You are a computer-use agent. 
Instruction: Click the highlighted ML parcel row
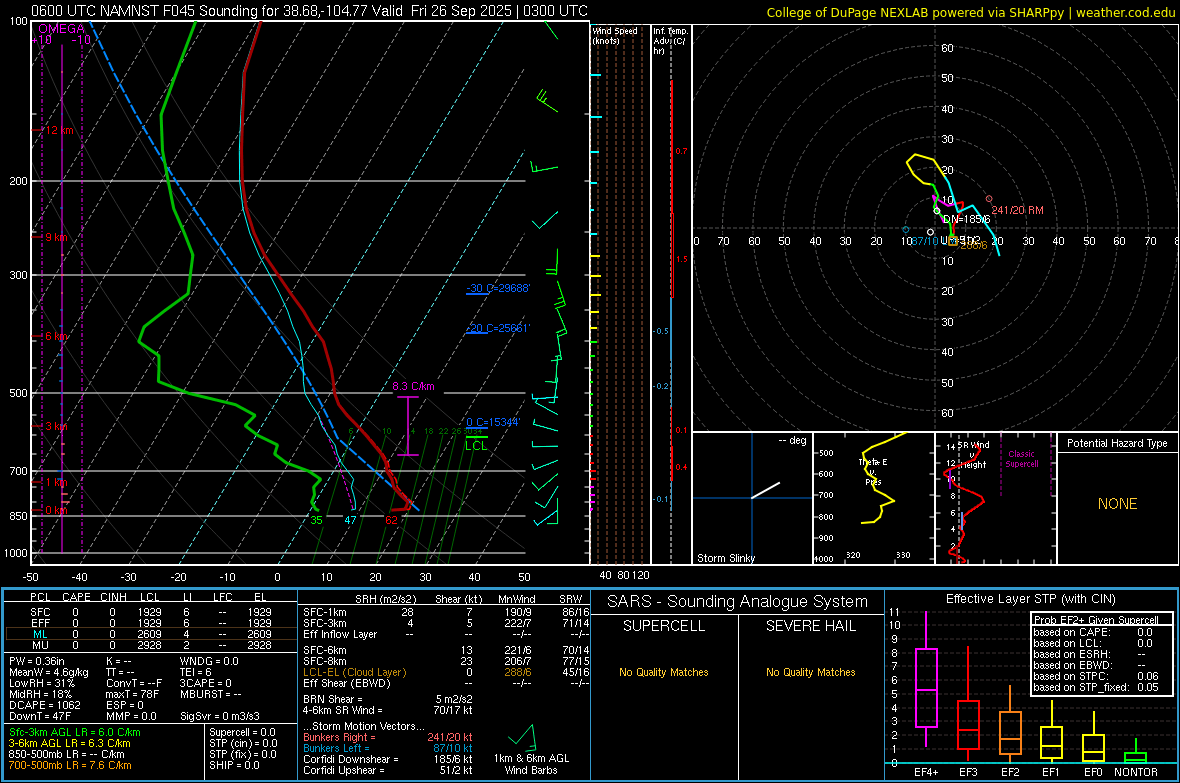tap(151, 634)
